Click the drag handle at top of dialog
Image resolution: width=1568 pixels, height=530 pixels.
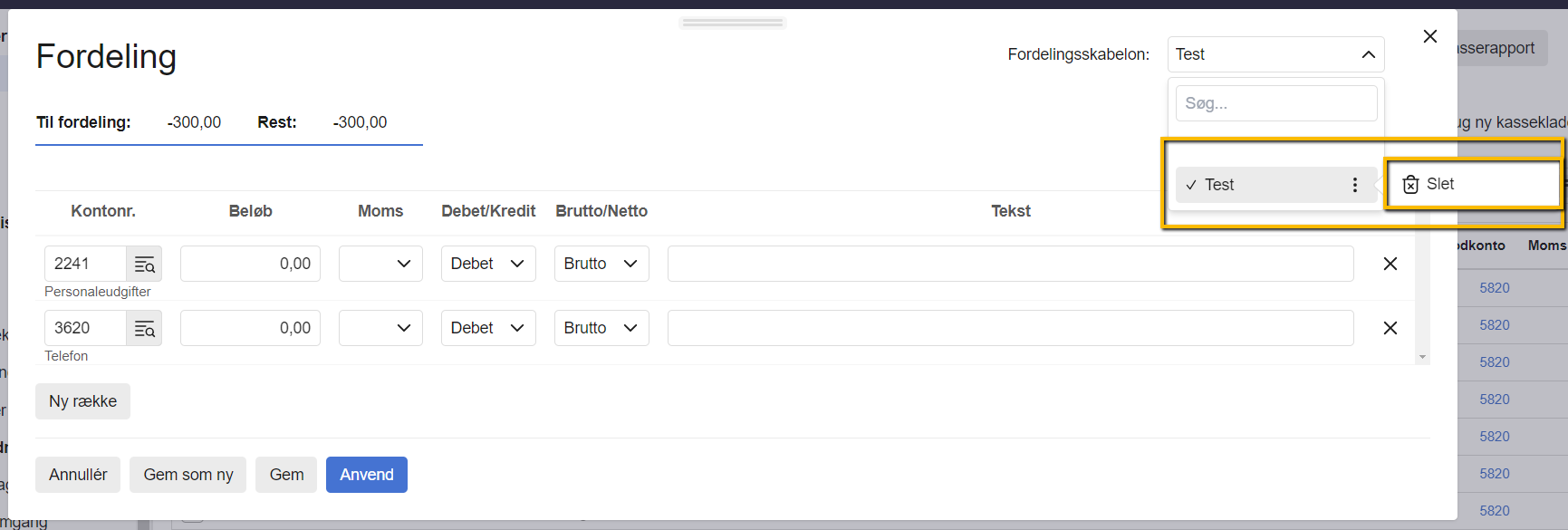(732, 22)
